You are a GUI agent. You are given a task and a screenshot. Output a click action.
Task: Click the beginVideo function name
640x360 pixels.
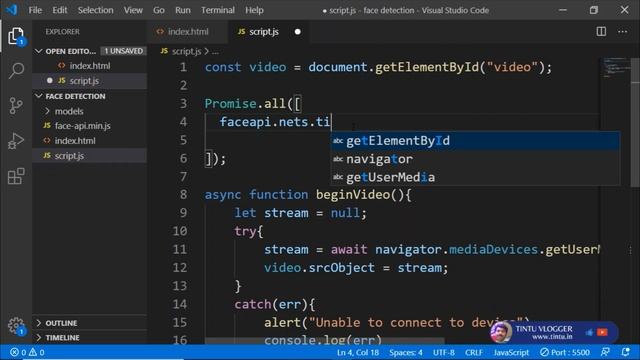[x=353, y=194]
